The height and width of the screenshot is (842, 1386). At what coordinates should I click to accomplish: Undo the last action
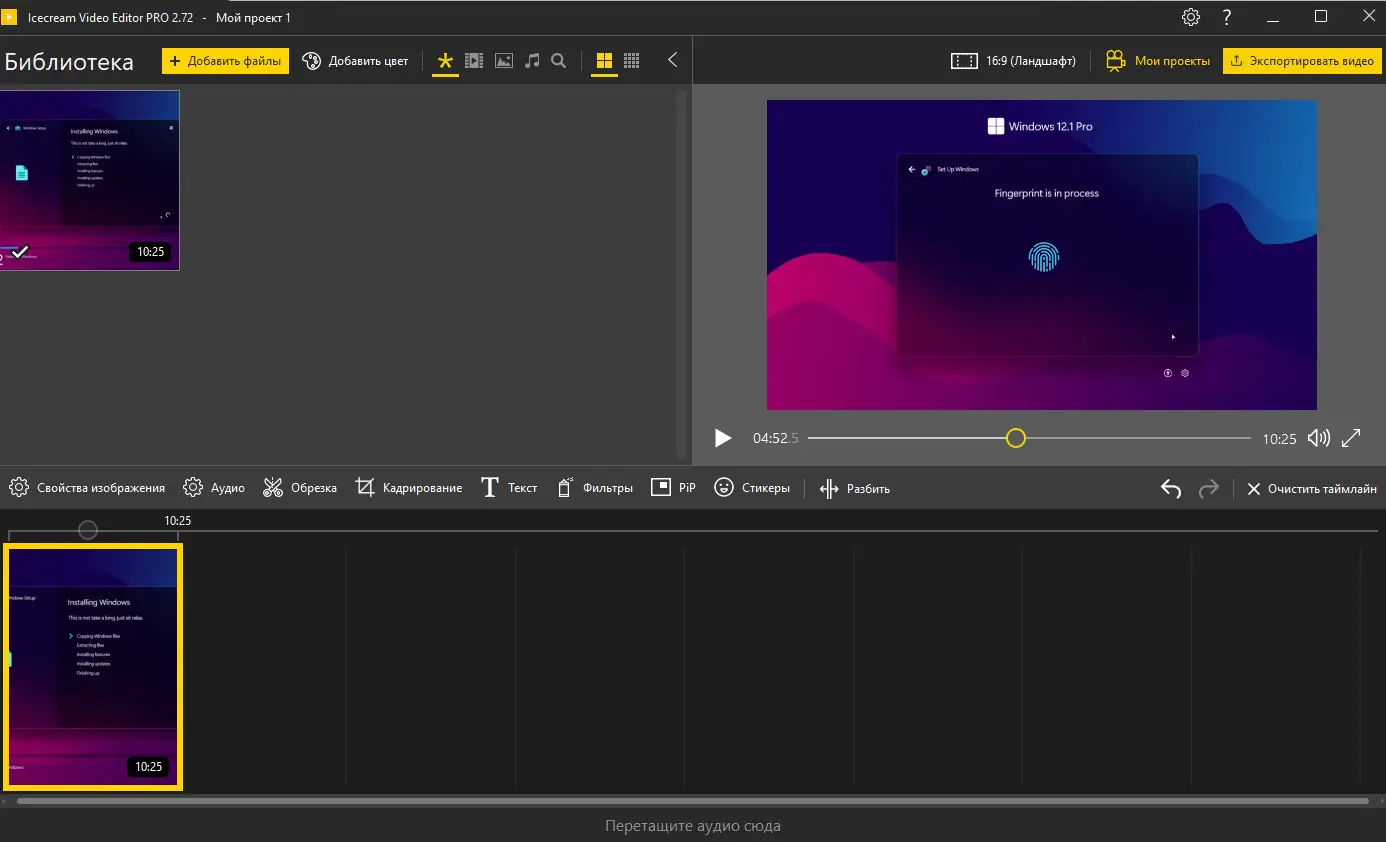tap(1171, 488)
